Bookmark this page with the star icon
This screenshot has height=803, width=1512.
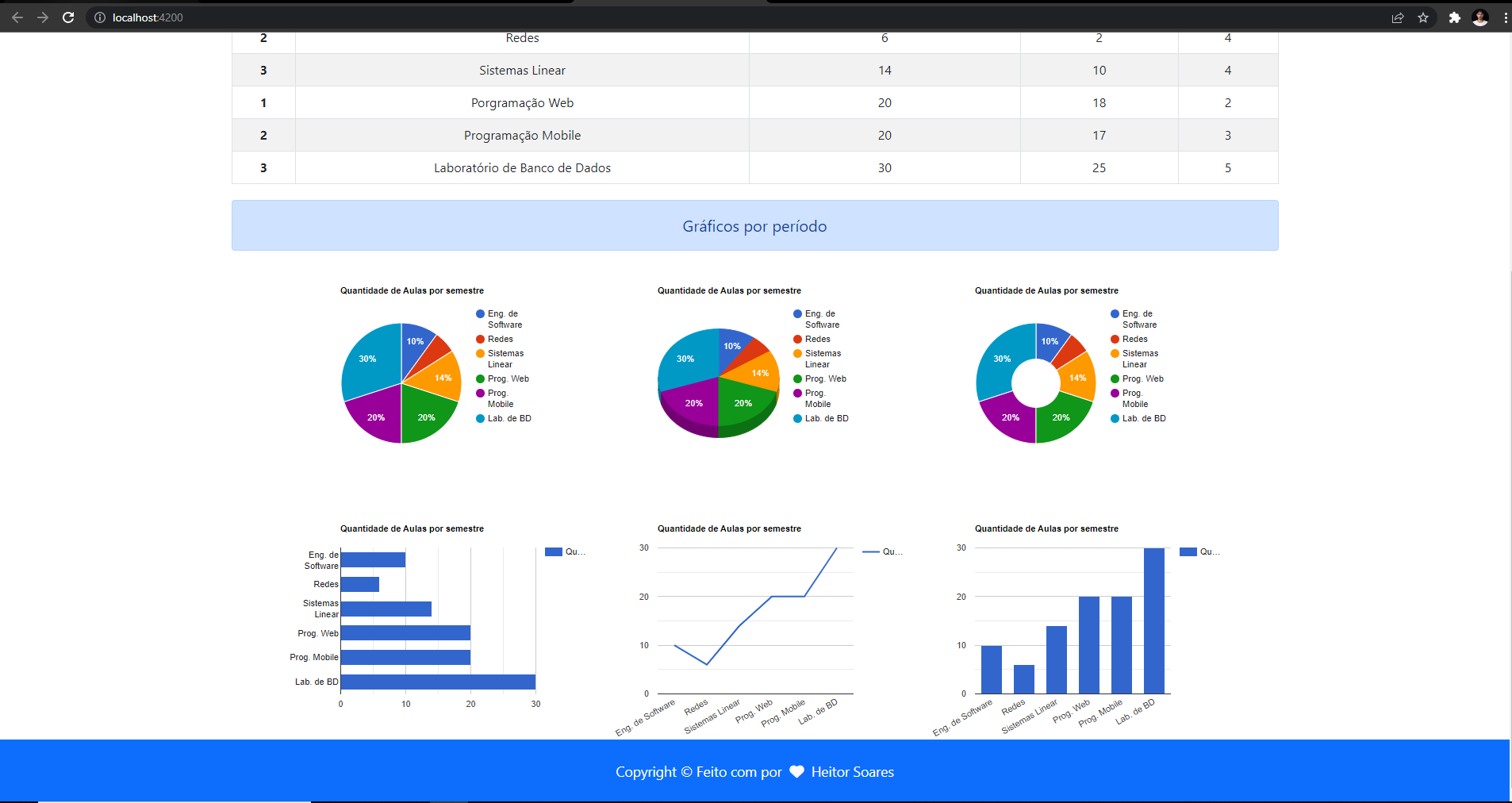click(x=1423, y=17)
